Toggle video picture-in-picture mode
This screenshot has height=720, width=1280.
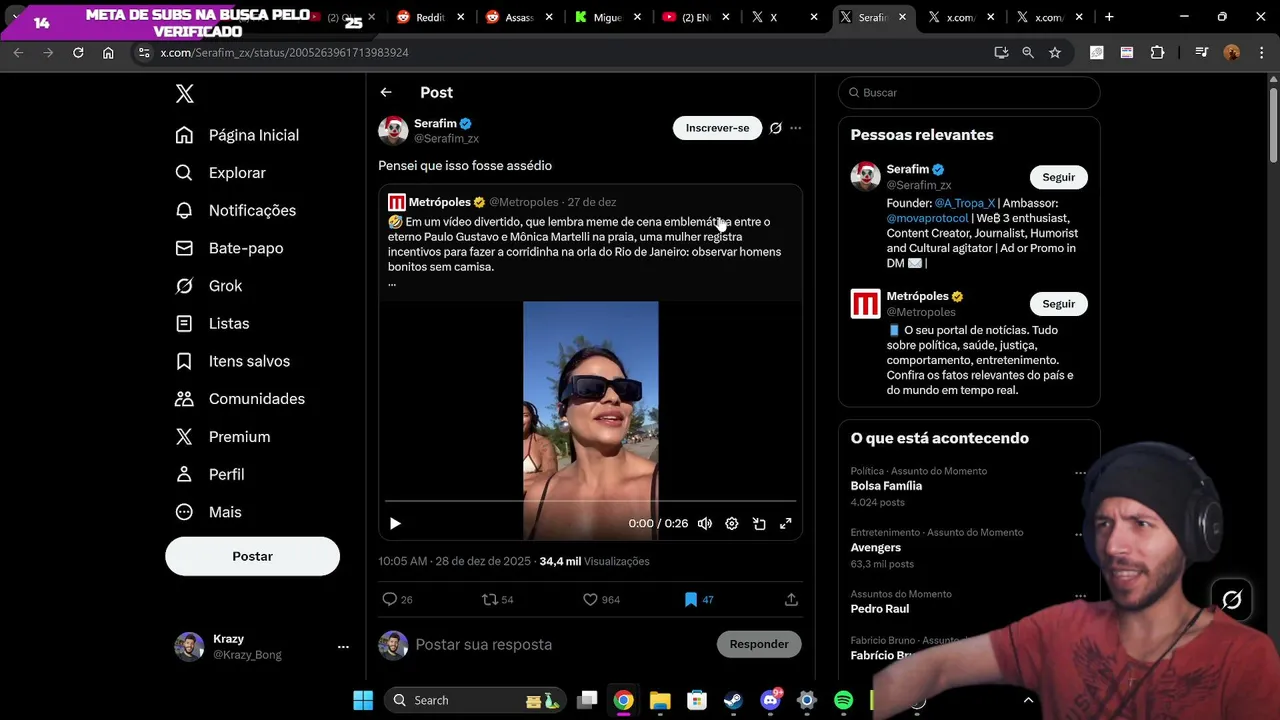tap(759, 523)
